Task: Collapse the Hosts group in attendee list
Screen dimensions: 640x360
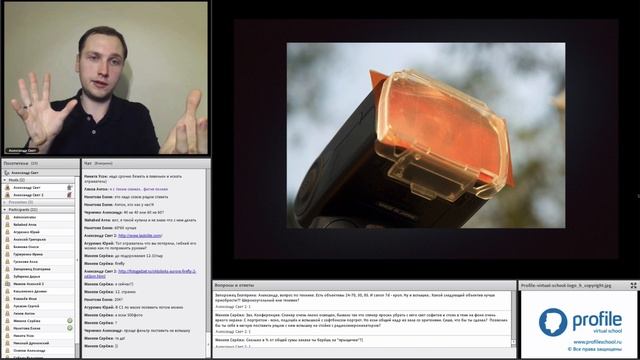Action: pyautogui.click(x=5, y=180)
